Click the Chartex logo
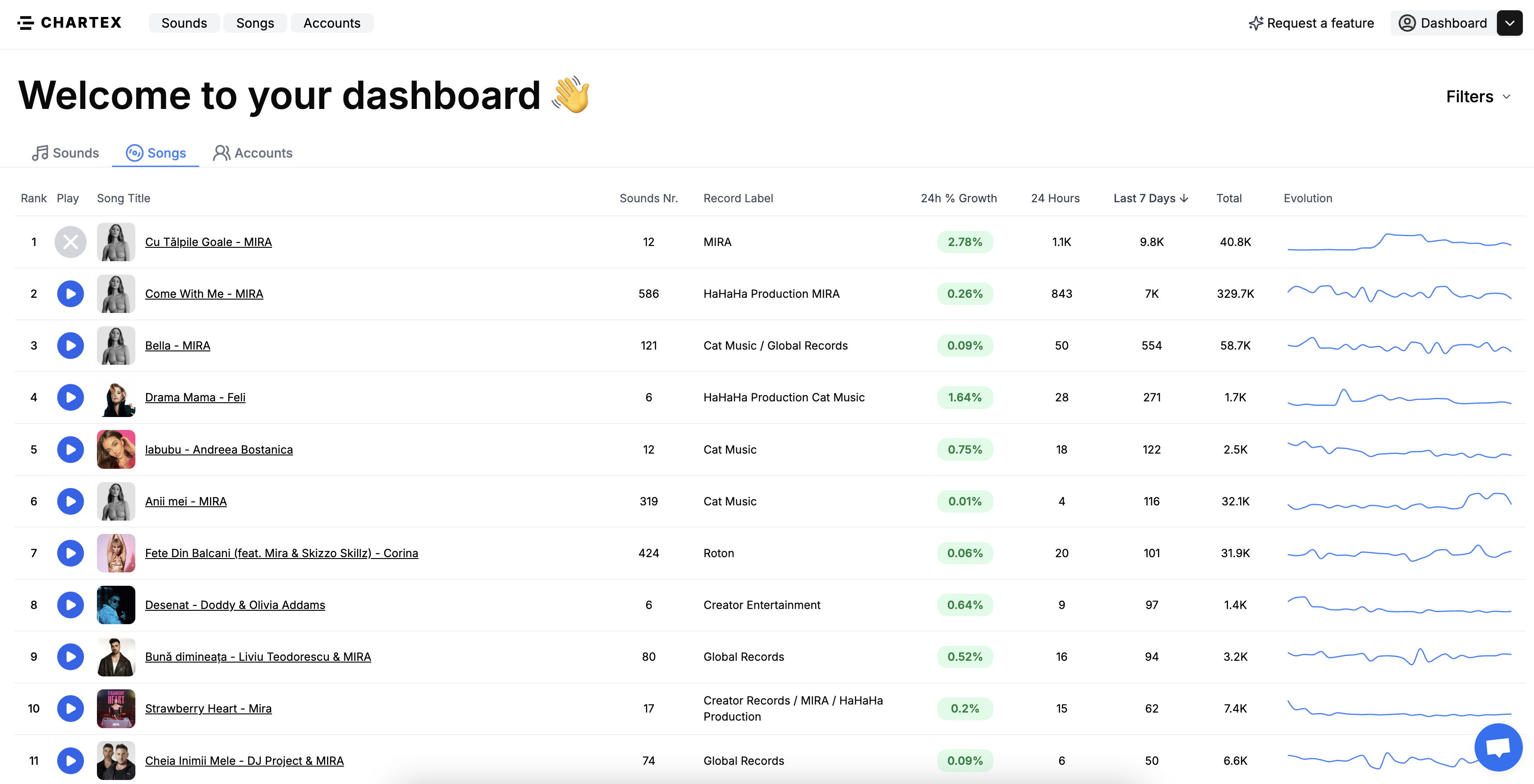The image size is (1534, 784). [x=70, y=23]
